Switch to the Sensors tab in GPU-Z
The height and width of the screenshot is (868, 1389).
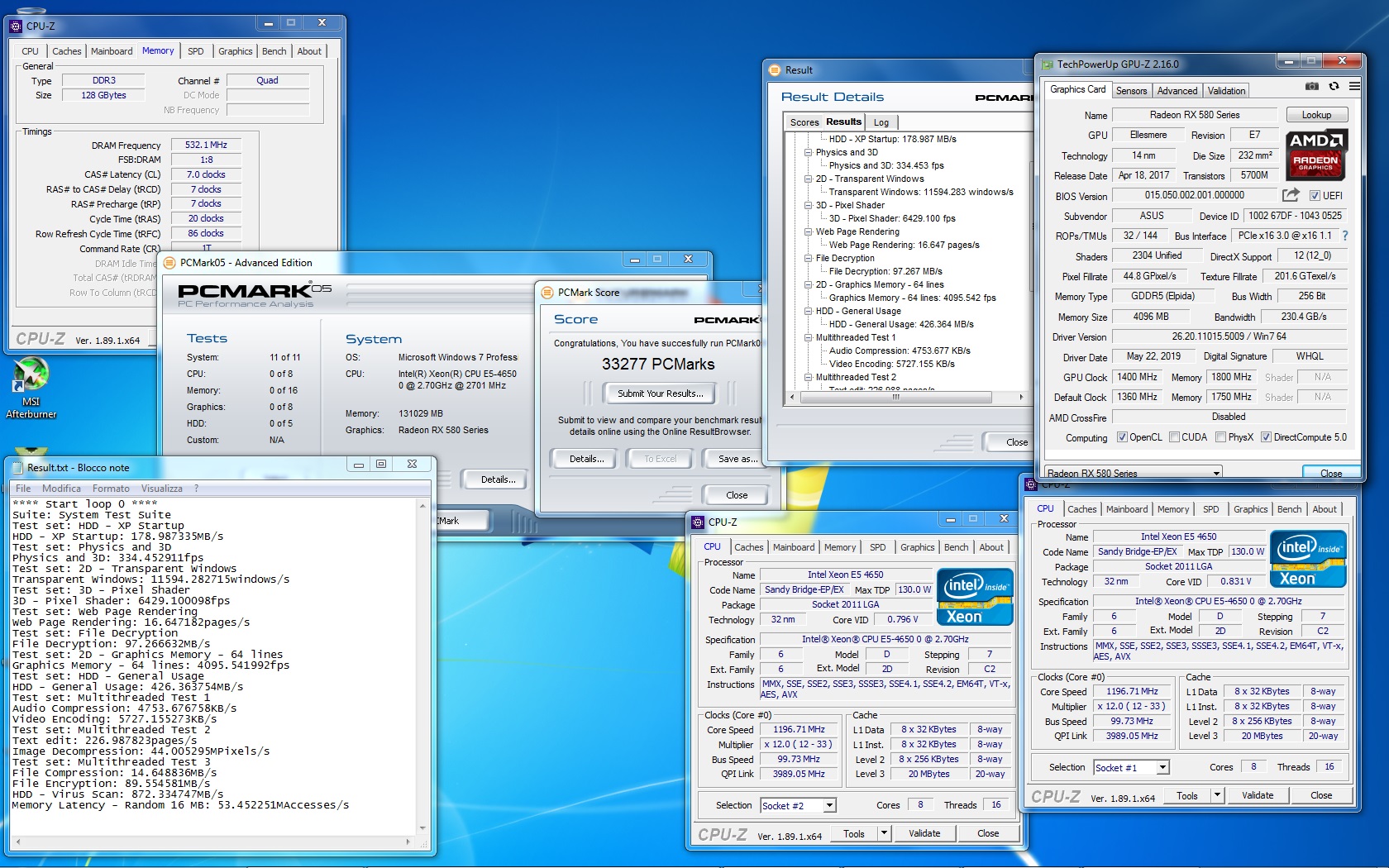(1131, 91)
